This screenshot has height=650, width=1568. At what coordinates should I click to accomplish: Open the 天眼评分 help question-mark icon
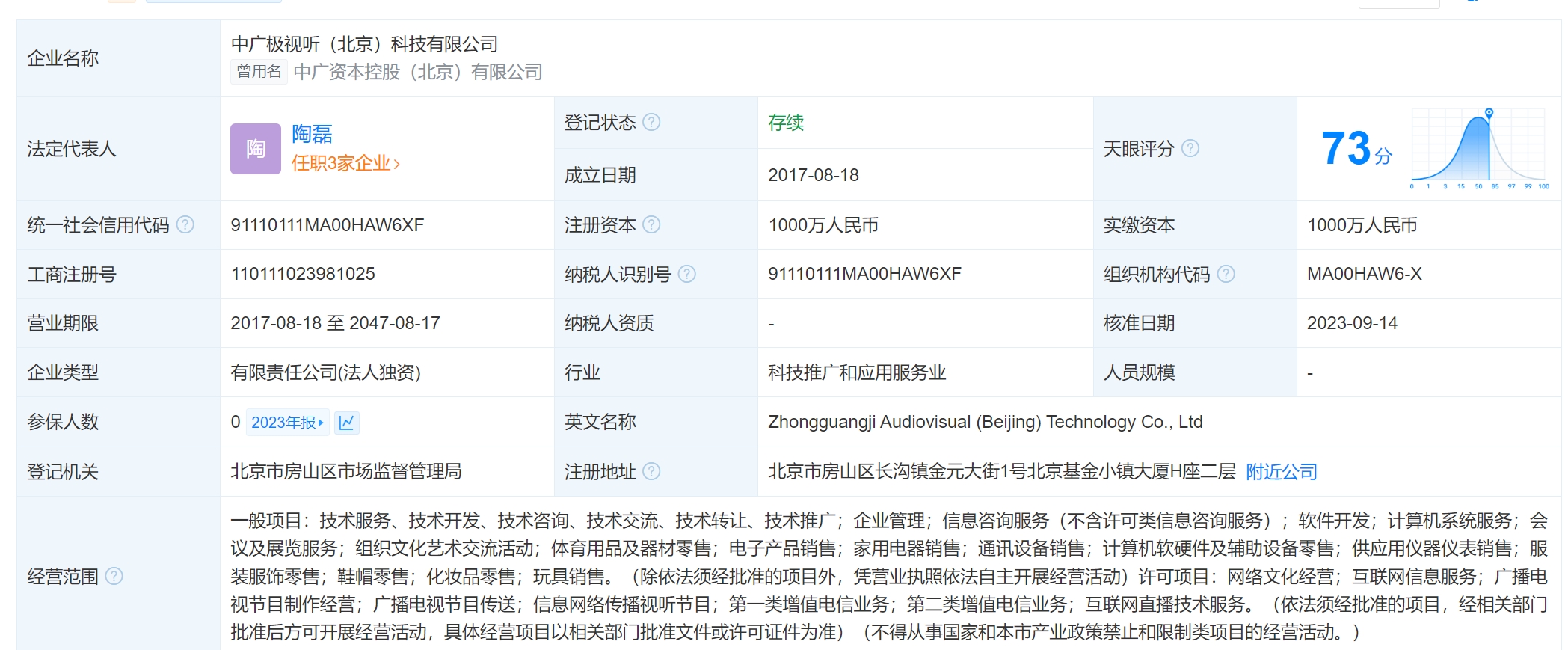pos(1190,148)
